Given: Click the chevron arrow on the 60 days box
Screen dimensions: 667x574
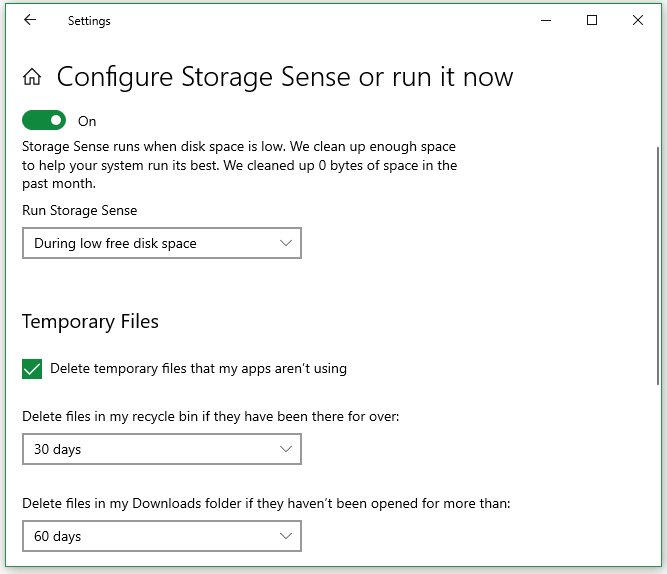Looking at the screenshot, I should (x=286, y=537).
